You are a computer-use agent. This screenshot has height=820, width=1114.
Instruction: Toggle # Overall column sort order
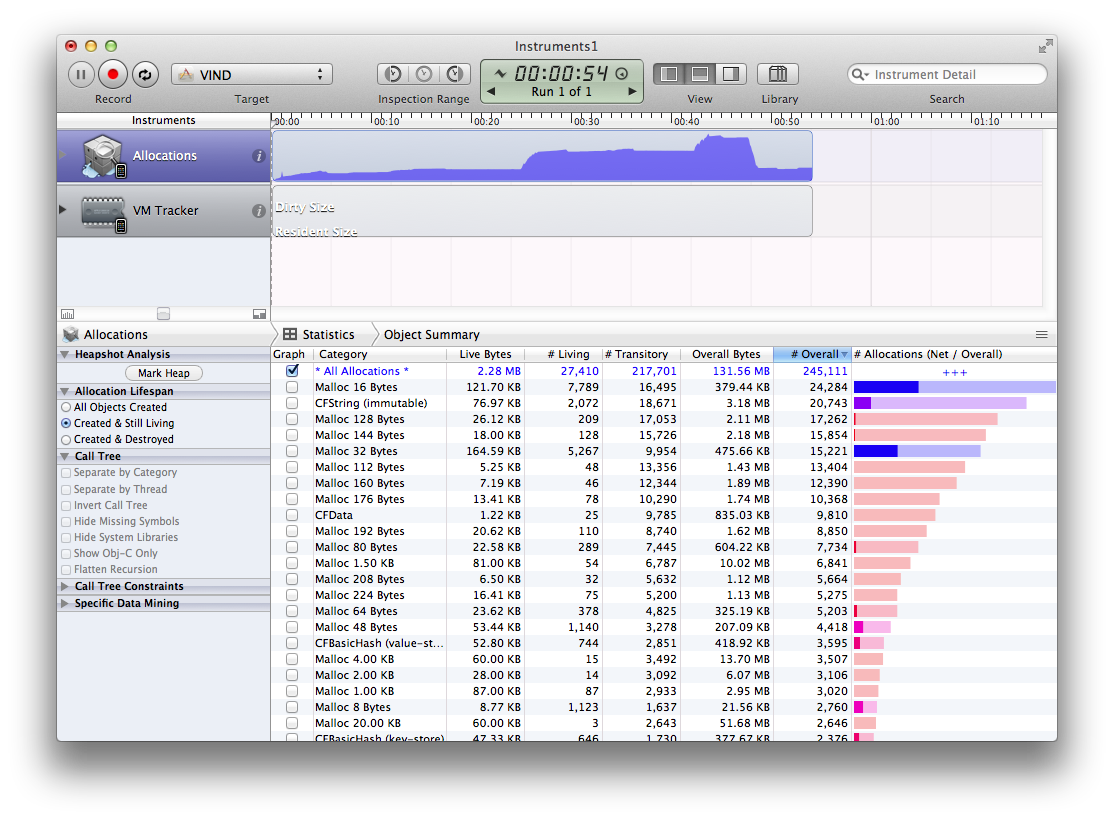pos(812,354)
